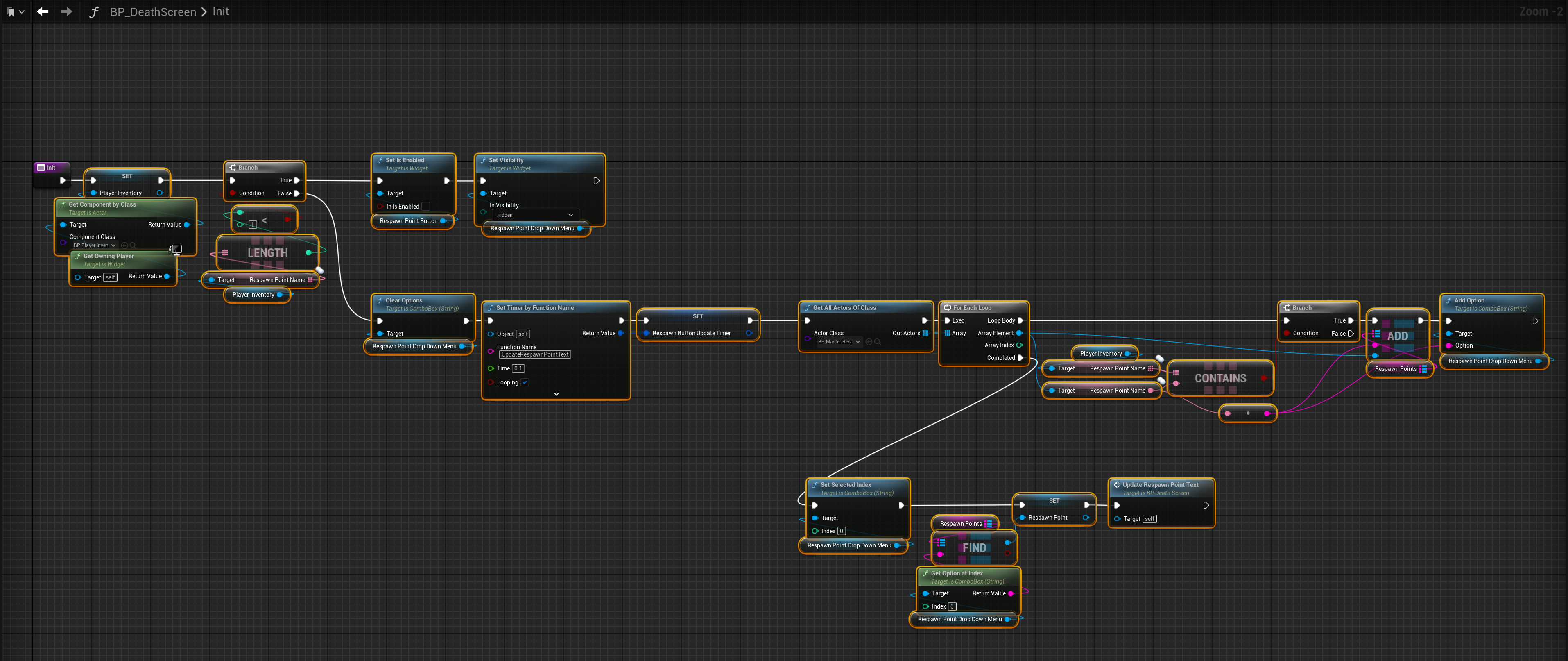Click use-selected arrow icon beside BP Player Inven
Viewport: 1568px width, 661px height.
(x=124, y=245)
